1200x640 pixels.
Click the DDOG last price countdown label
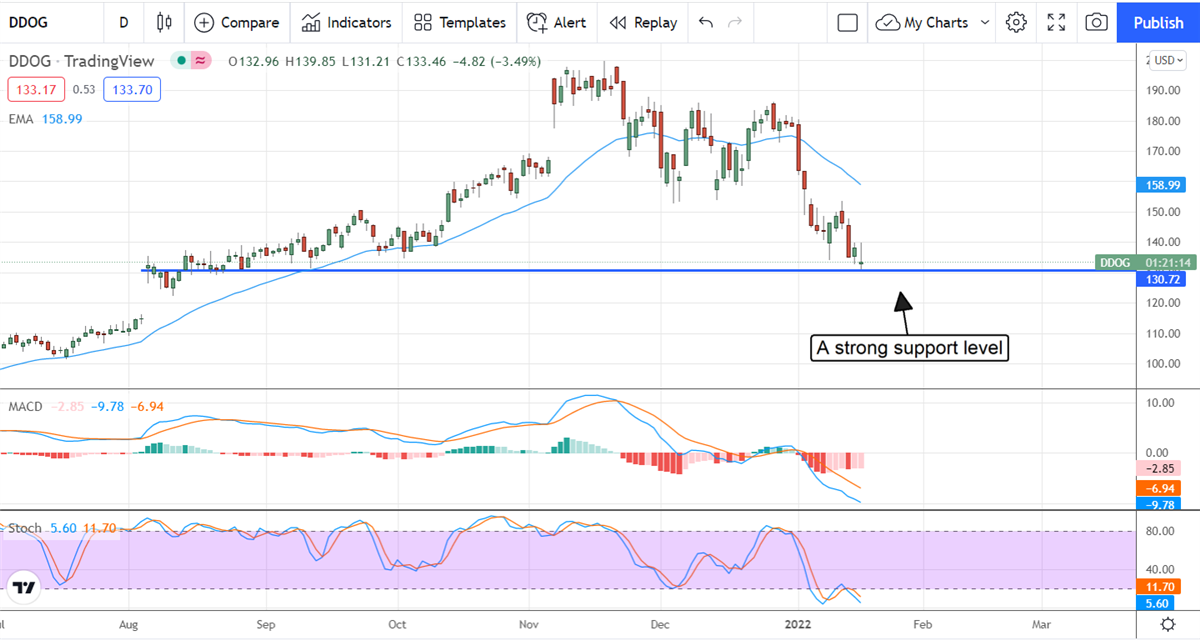(1146, 262)
